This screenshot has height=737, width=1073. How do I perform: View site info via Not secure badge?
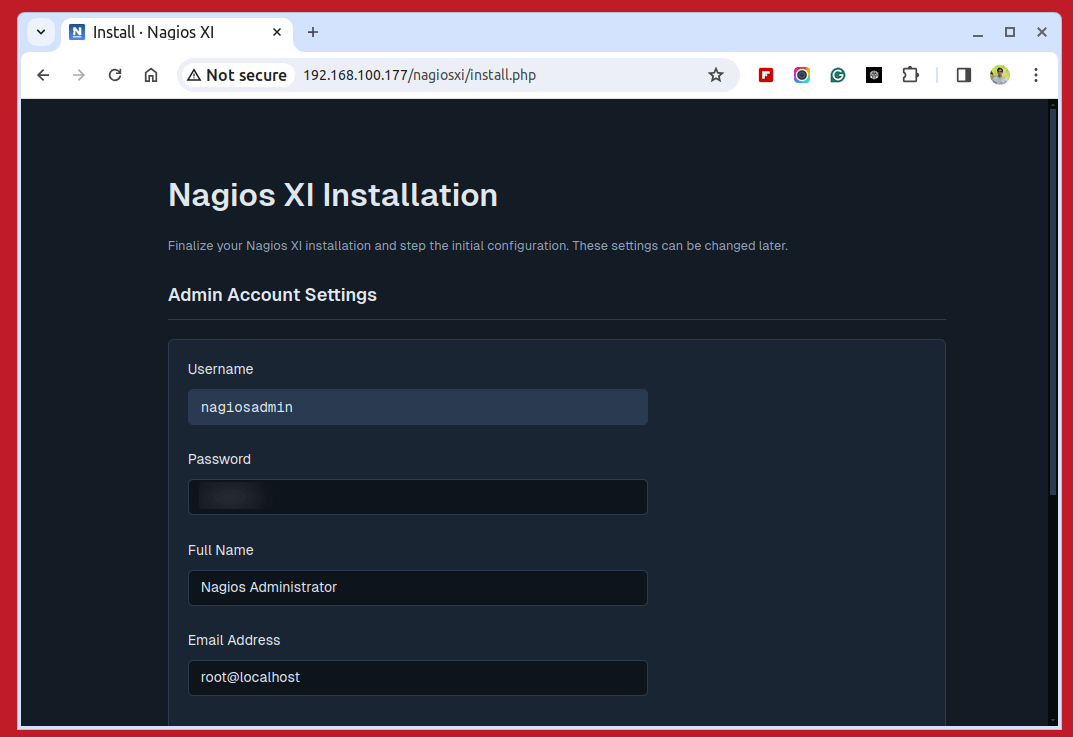click(237, 75)
